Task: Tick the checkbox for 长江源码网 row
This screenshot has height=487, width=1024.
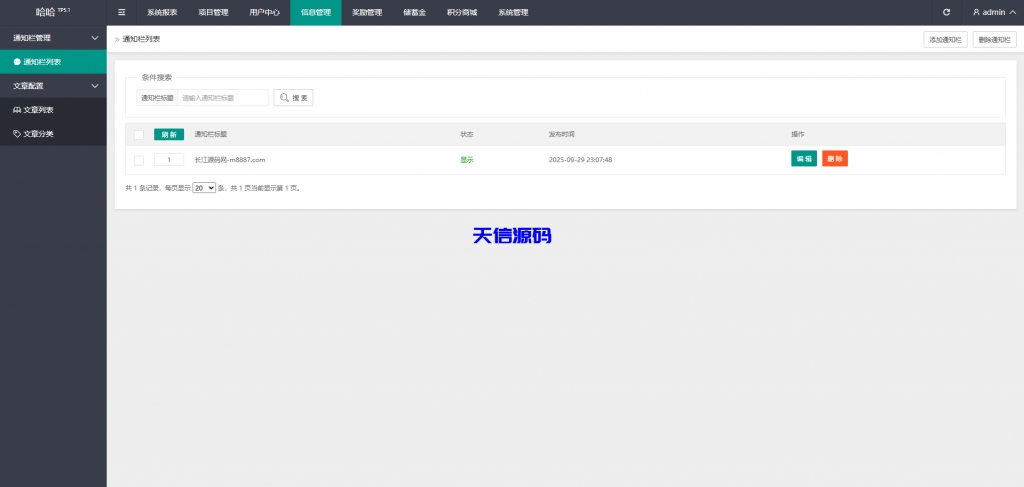Action: coord(139,160)
